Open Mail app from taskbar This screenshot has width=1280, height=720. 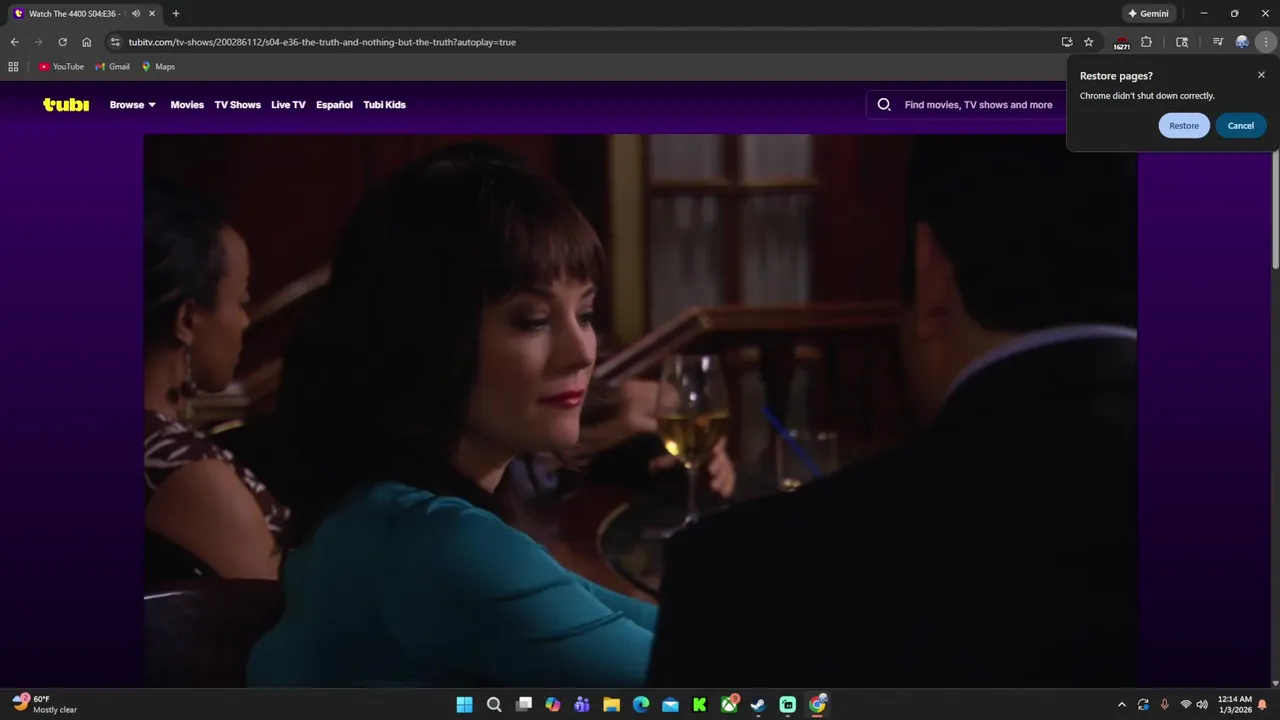tap(670, 705)
